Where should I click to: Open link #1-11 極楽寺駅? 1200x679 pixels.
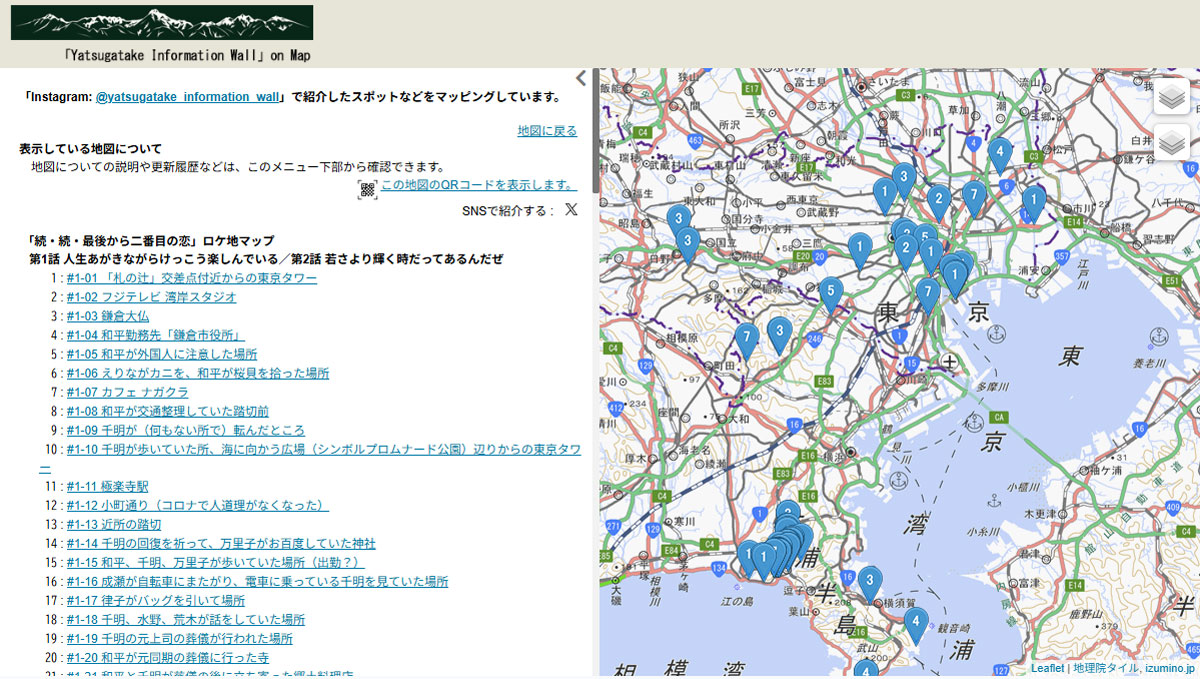click(108, 487)
